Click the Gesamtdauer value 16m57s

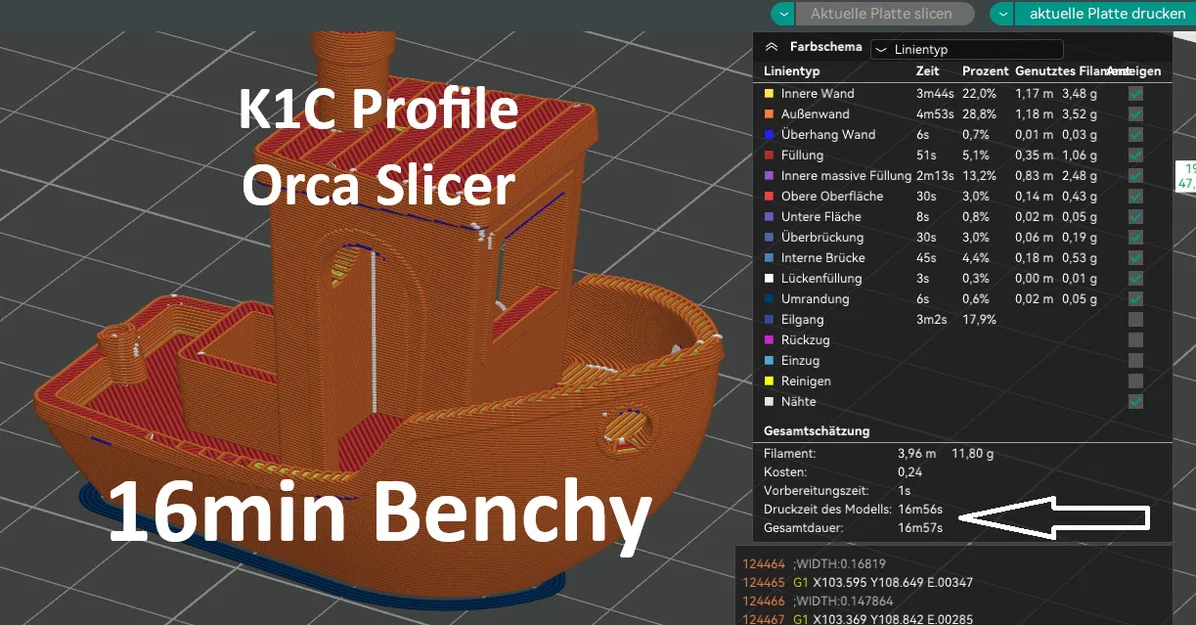(x=920, y=528)
